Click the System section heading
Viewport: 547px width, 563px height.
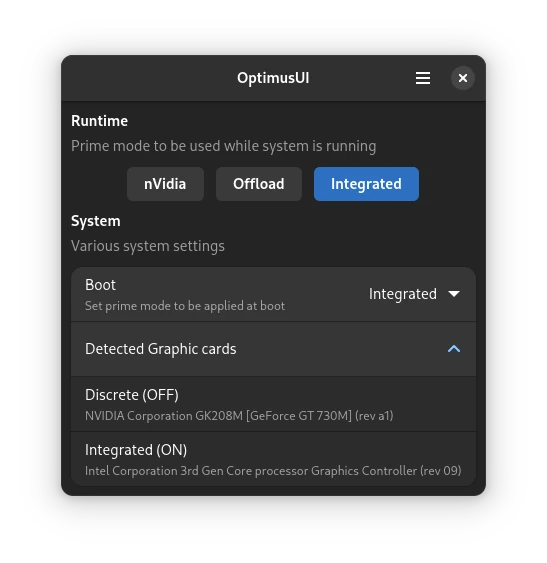pyautogui.click(x=96, y=221)
